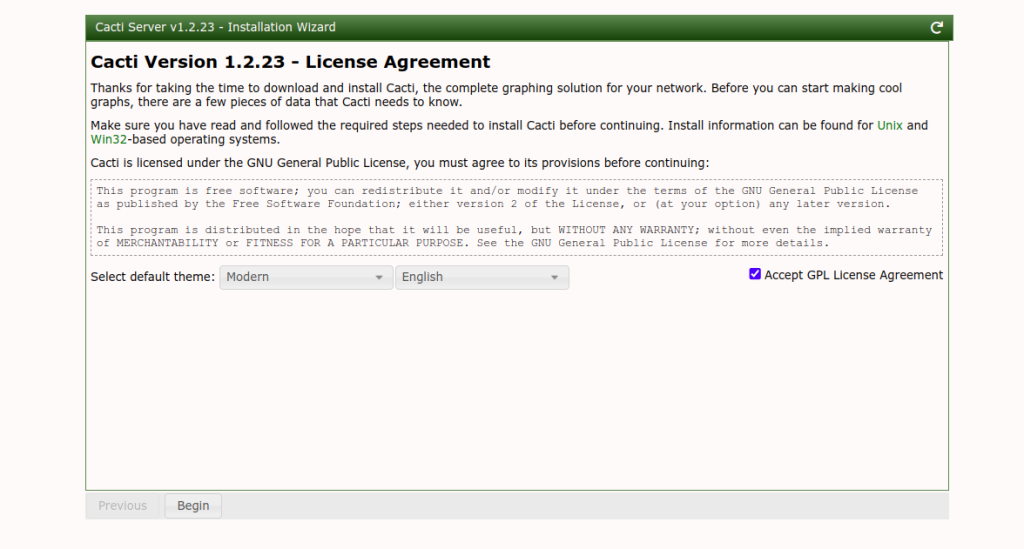Viewport: 1024px width, 549px height.
Task: Open the Win32 install information link
Action: click(x=108, y=139)
